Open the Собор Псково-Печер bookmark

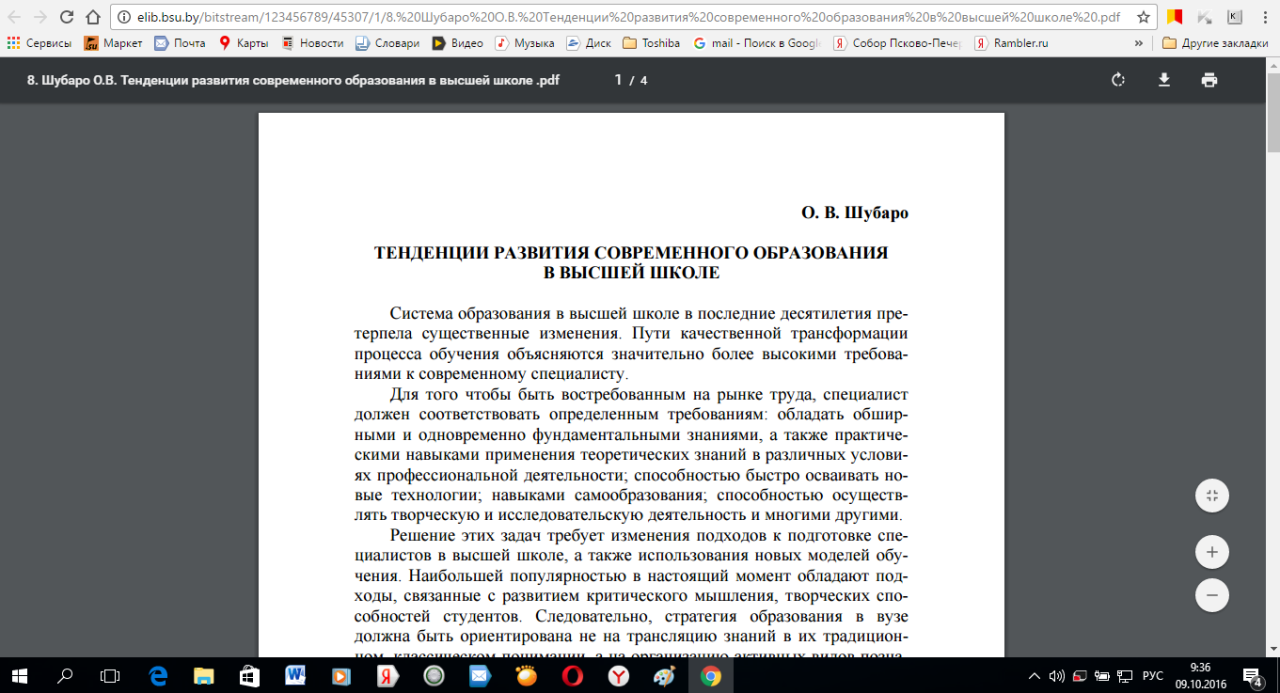(x=898, y=43)
